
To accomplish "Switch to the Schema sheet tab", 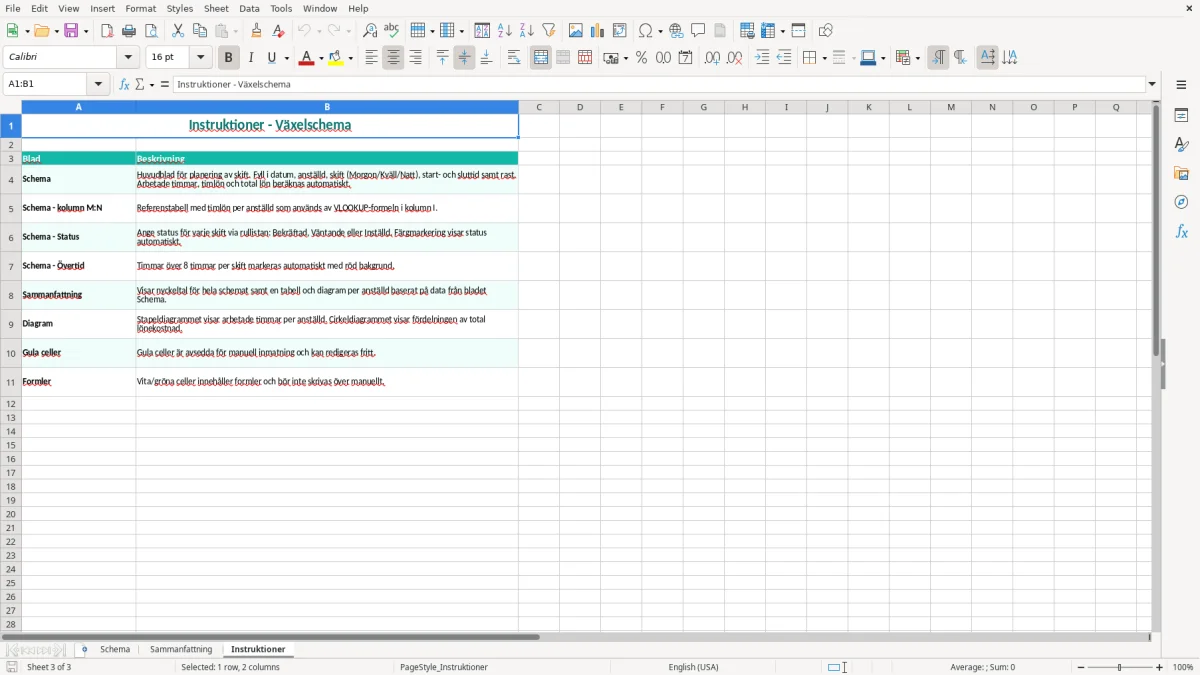I will coord(115,650).
